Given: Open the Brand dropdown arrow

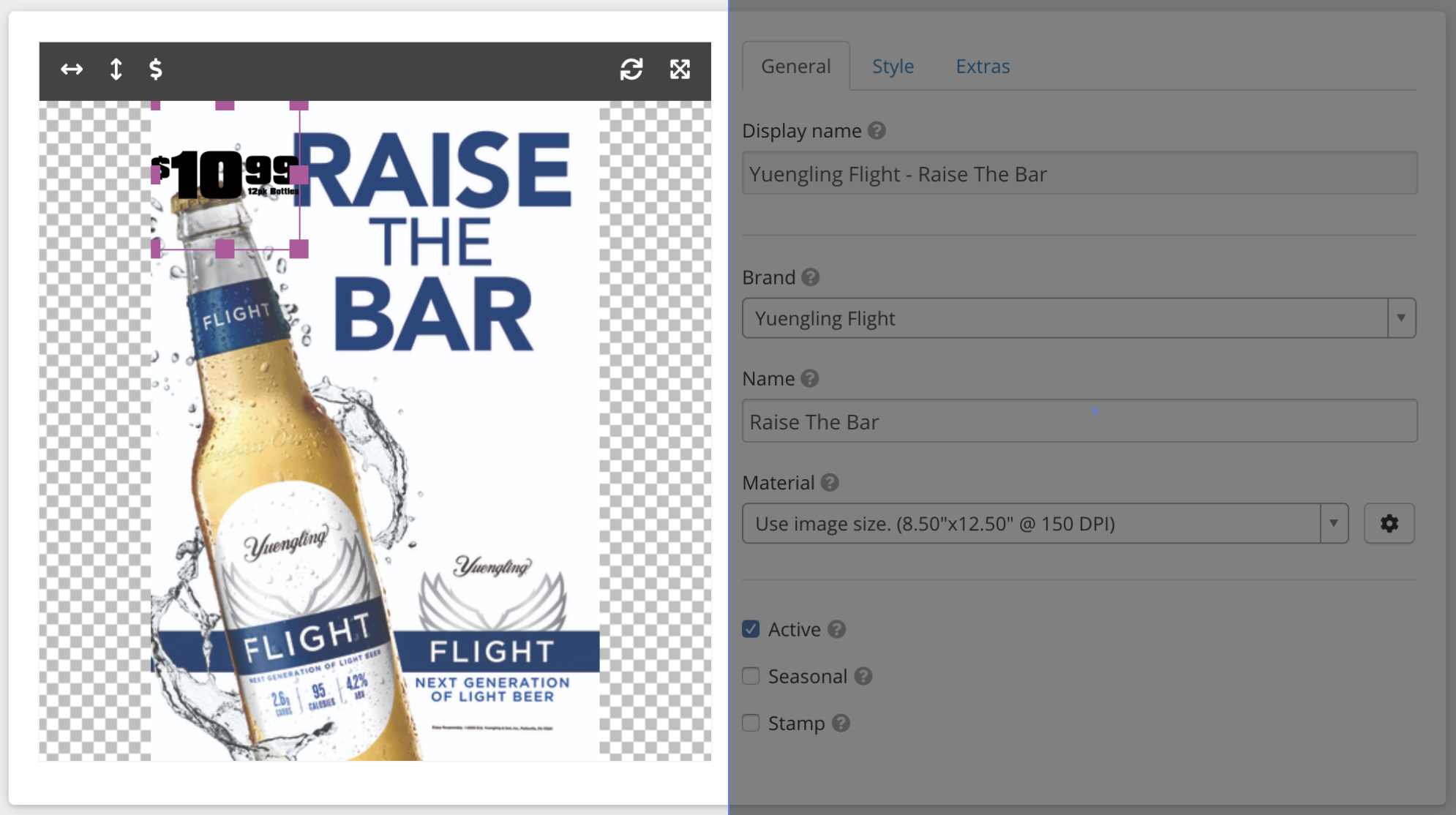Looking at the screenshot, I should 1401,318.
